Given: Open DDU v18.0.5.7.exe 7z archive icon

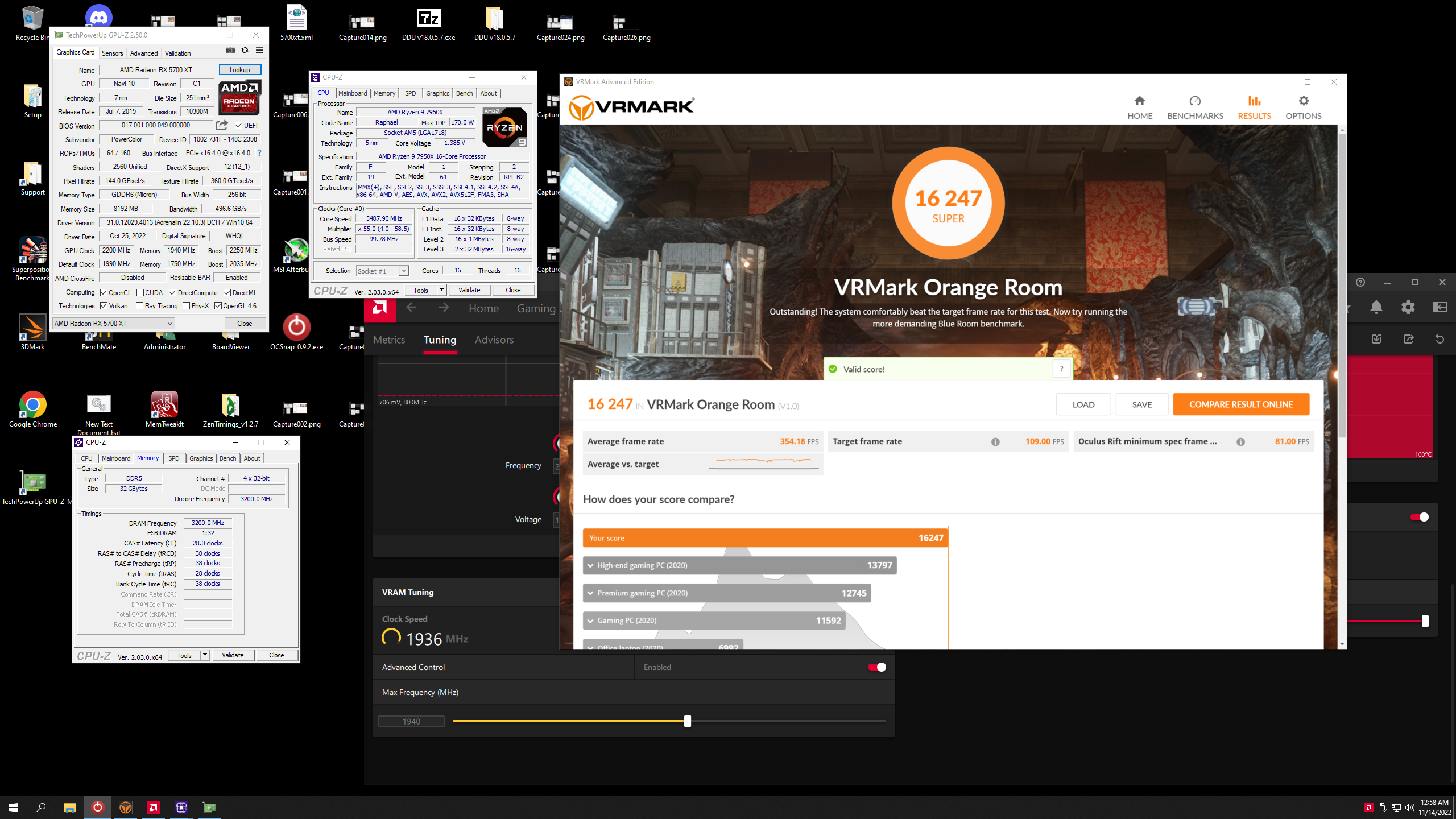Looking at the screenshot, I should pos(428,23).
